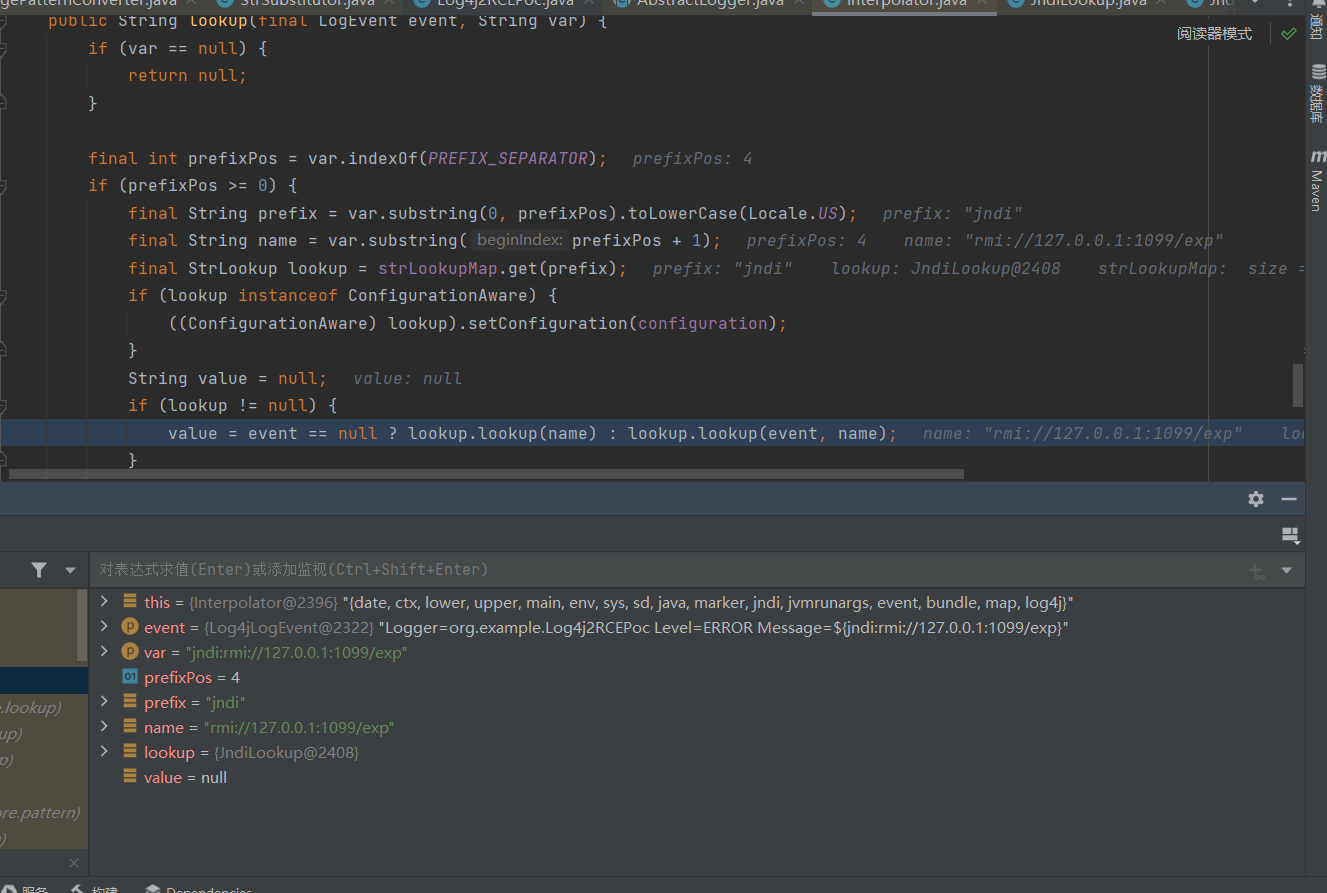Expand the 'prefix' variable node
Screen dimensions: 1327x893
point(104,702)
